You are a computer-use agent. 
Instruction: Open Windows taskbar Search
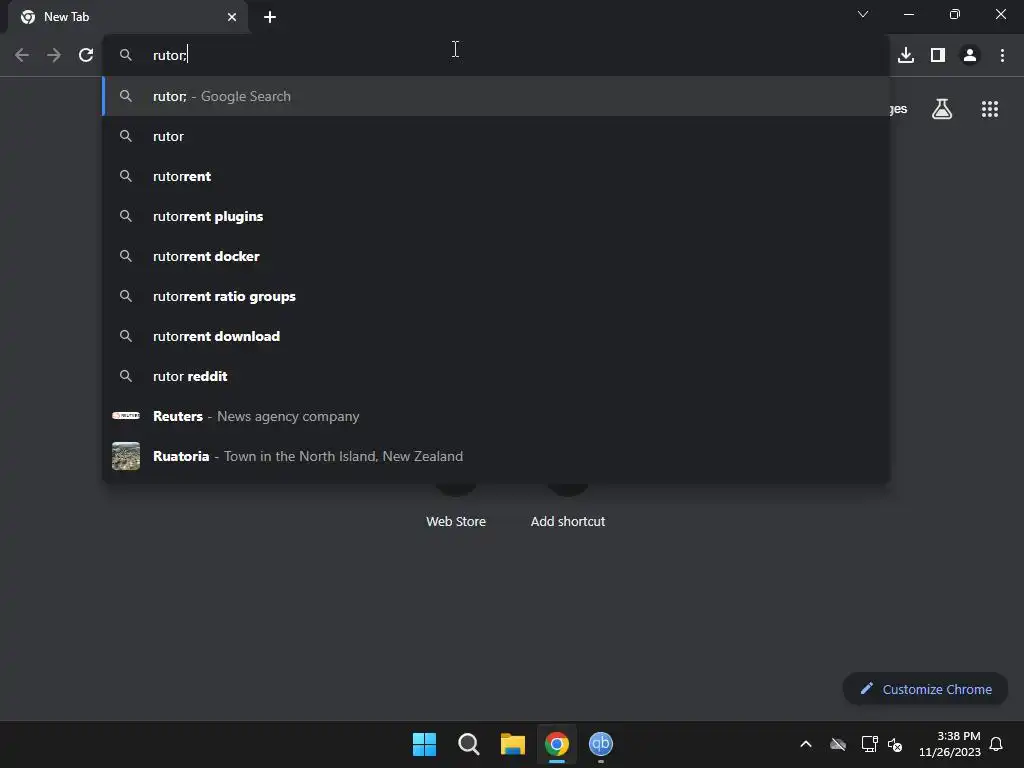click(469, 744)
